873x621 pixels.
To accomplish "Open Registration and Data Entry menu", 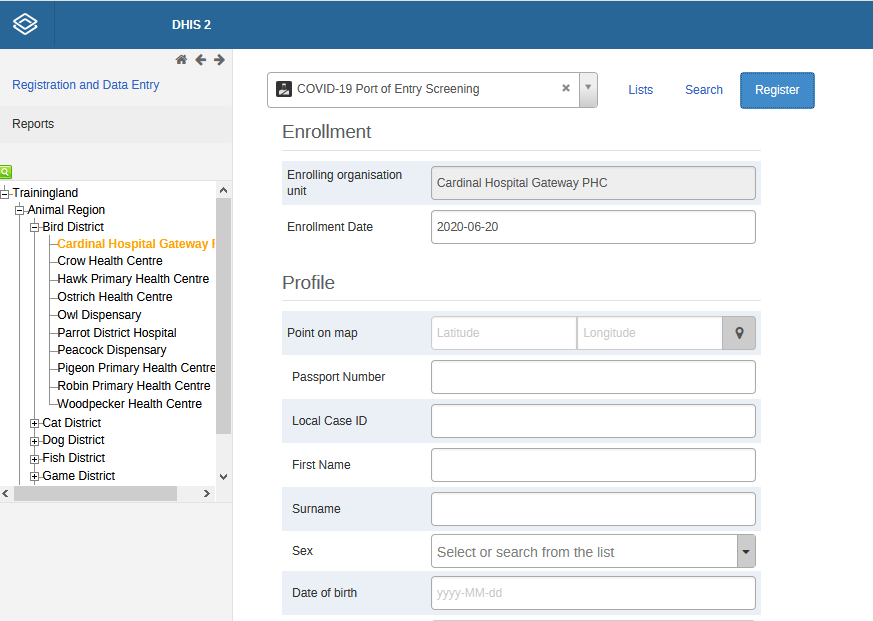I will tap(86, 85).
